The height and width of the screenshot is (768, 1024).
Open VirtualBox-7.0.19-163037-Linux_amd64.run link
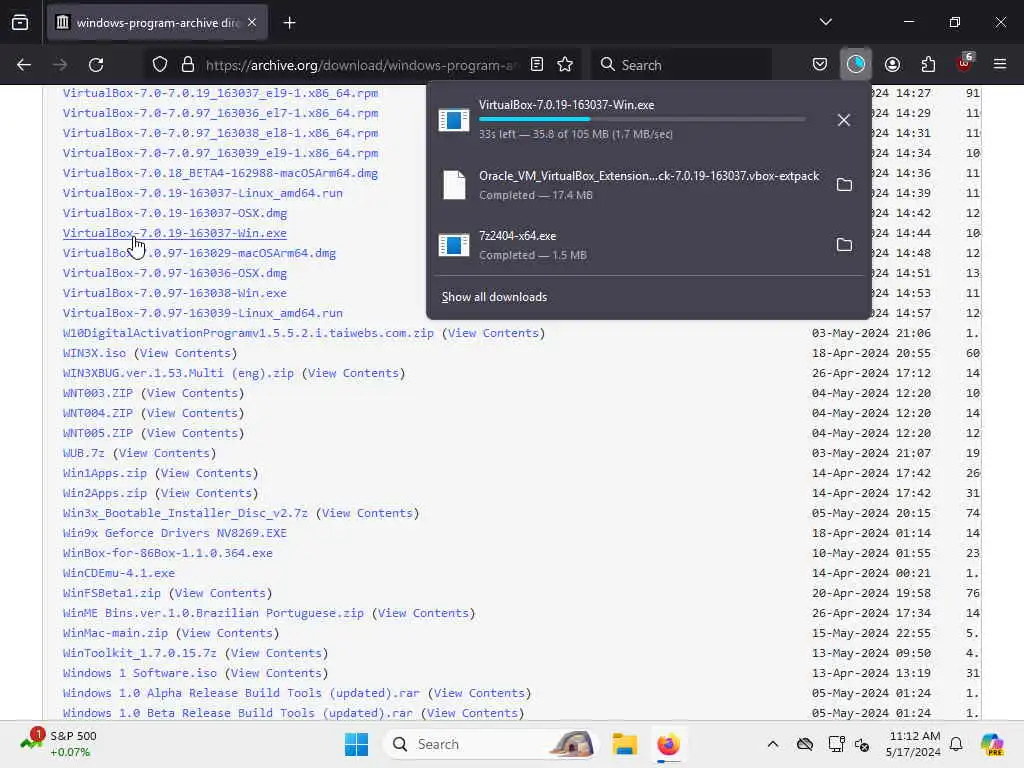pos(202,193)
